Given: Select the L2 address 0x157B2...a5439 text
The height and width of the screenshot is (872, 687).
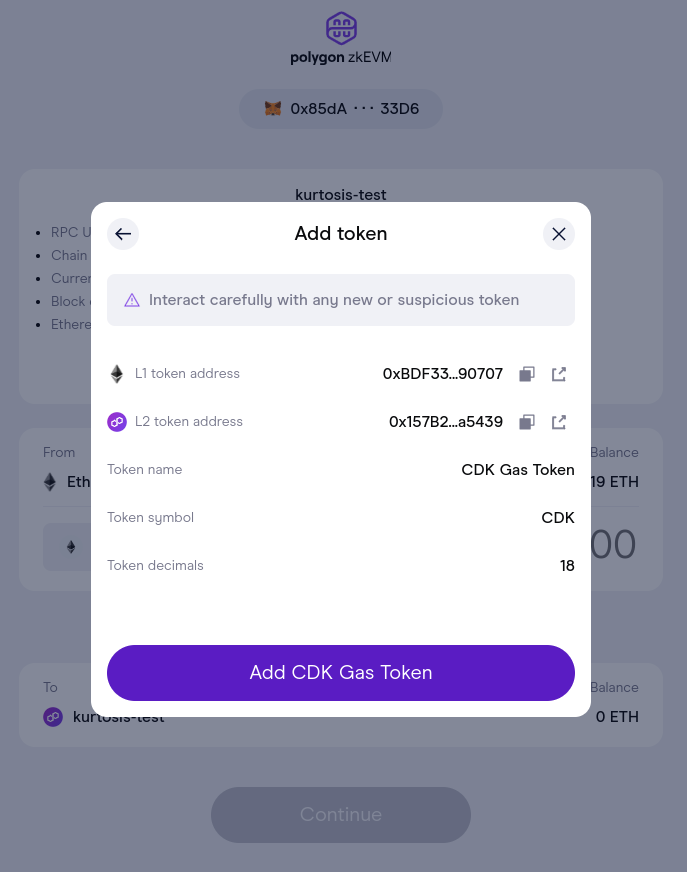Looking at the screenshot, I should pos(445,422).
